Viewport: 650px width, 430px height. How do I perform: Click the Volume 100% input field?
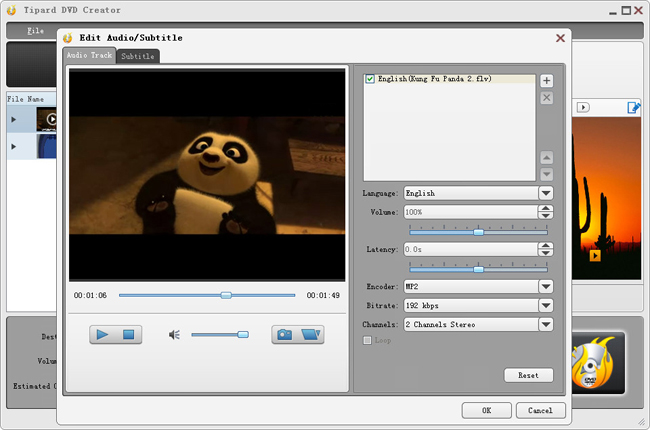pyautogui.click(x=471, y=212)
